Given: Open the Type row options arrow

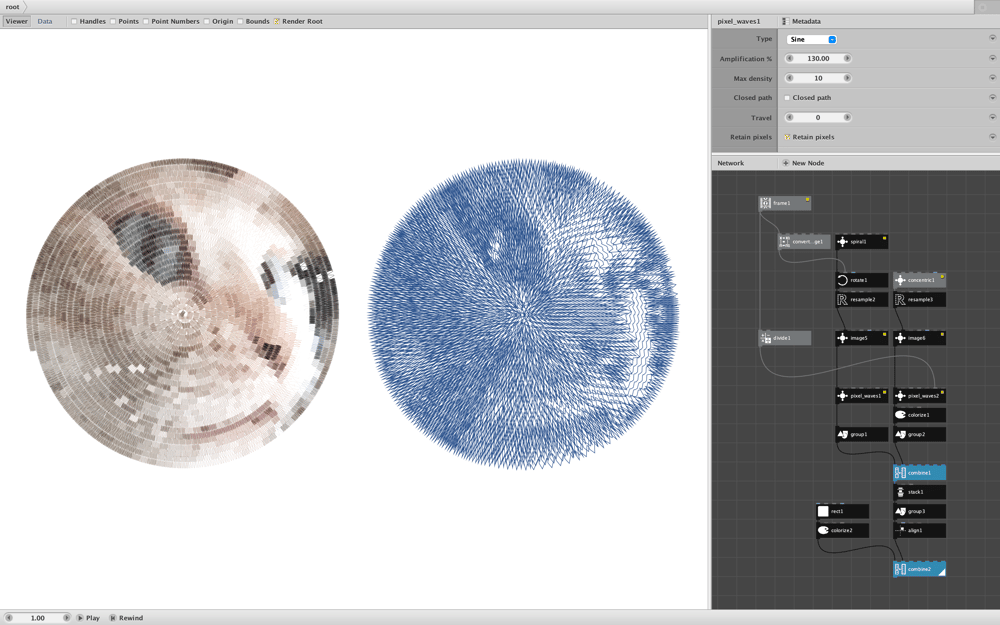Looking at the screenshot, I should click(x=992, y=38).
